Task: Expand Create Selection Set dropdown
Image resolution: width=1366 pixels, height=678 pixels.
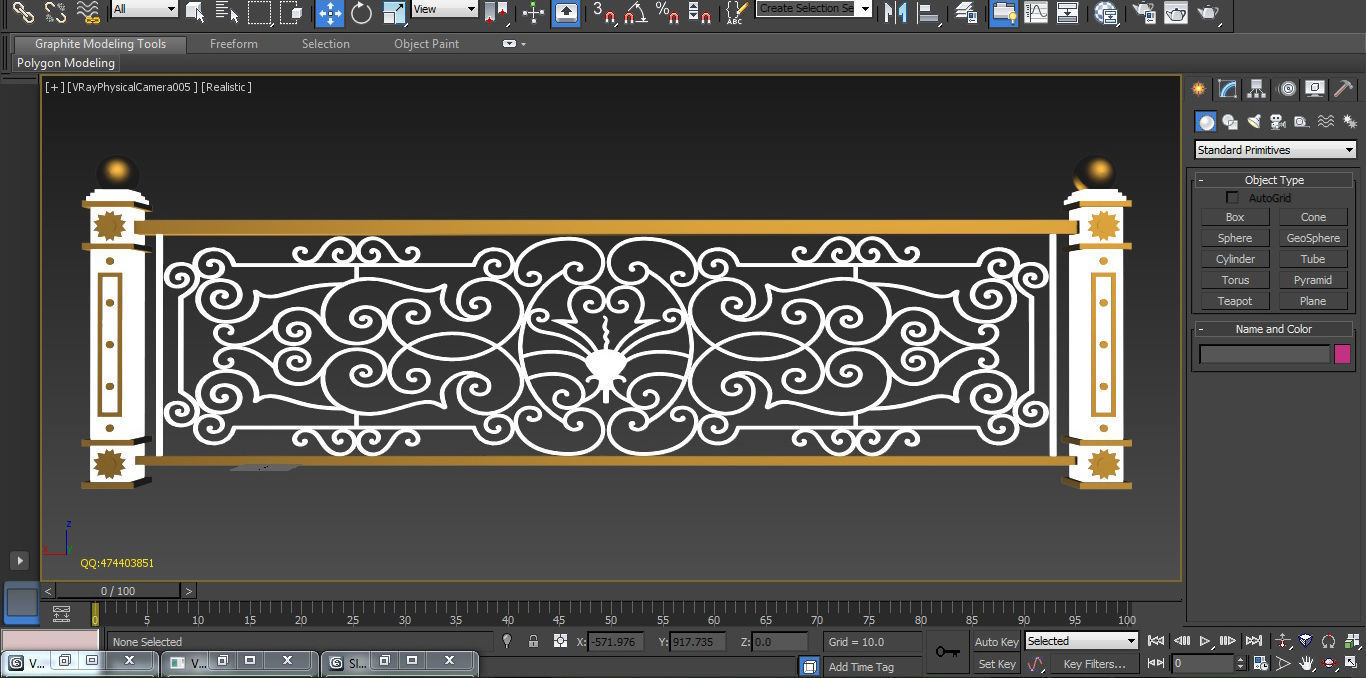Action: [x=864, y=9]
